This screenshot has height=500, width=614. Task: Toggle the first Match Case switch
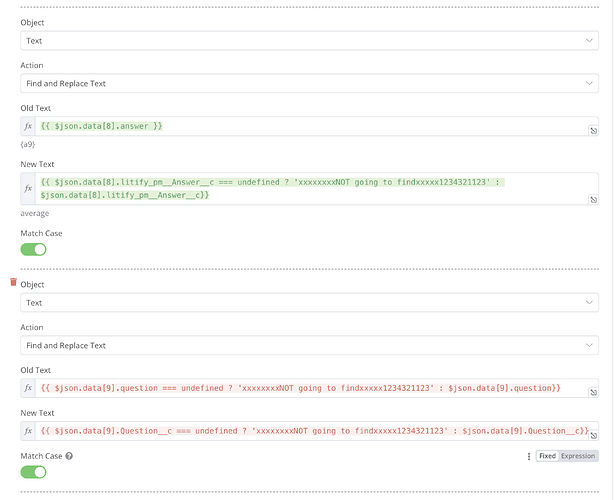[x=34, y=249]
